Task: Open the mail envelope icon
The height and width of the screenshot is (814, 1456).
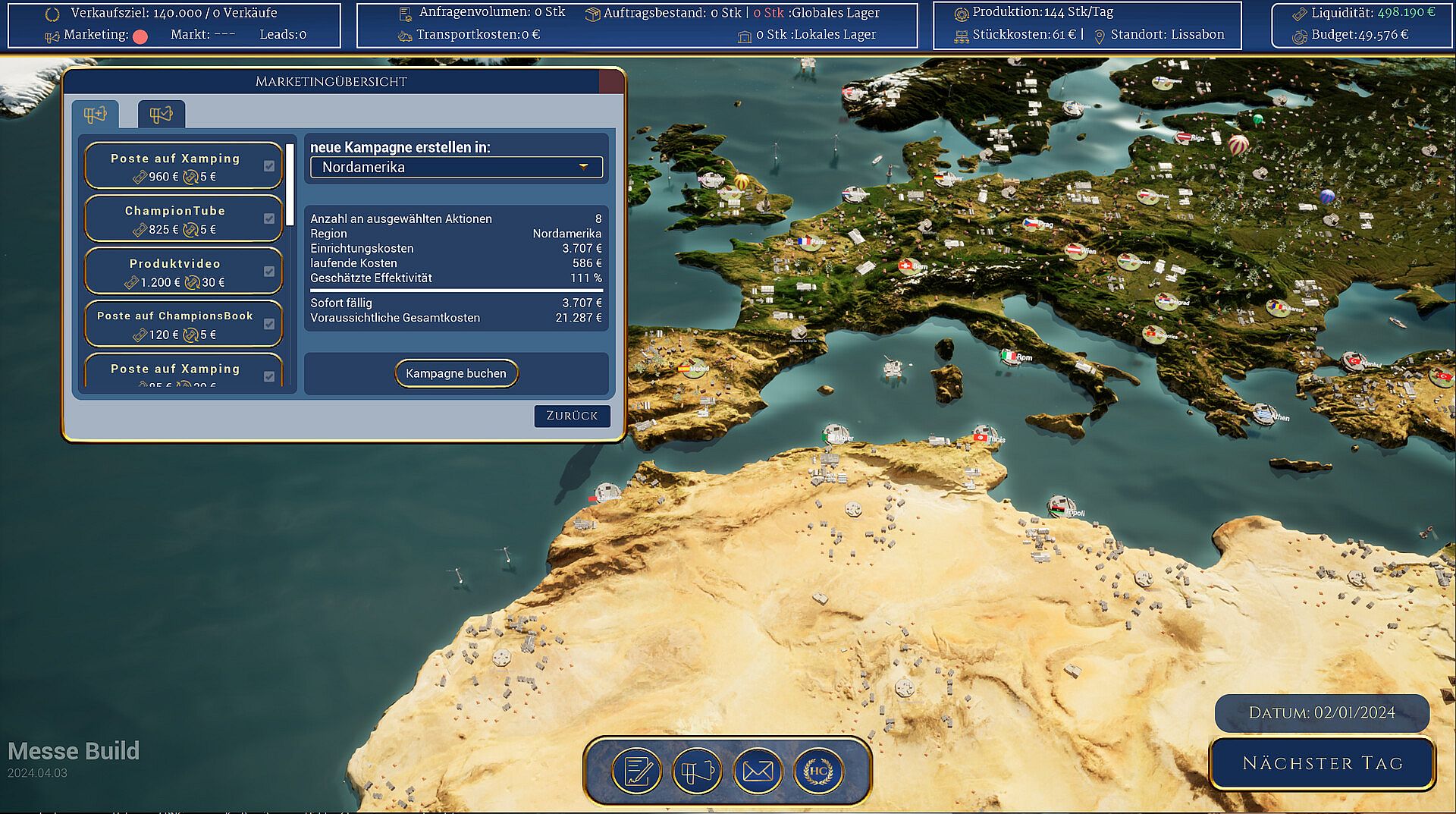Action: tap(758, 772)
